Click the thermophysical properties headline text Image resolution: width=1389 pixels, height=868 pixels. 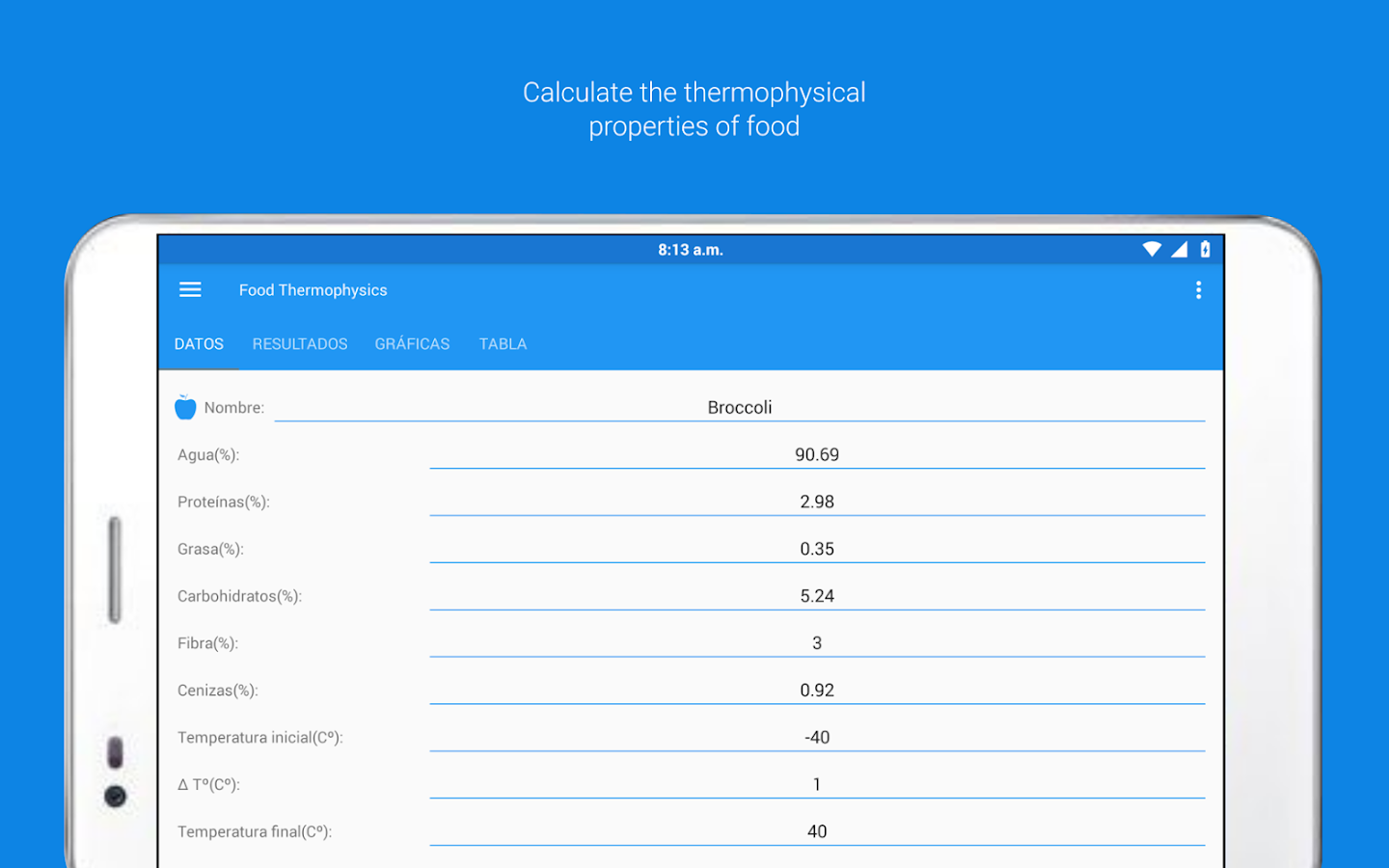click(x=694, y=109)
